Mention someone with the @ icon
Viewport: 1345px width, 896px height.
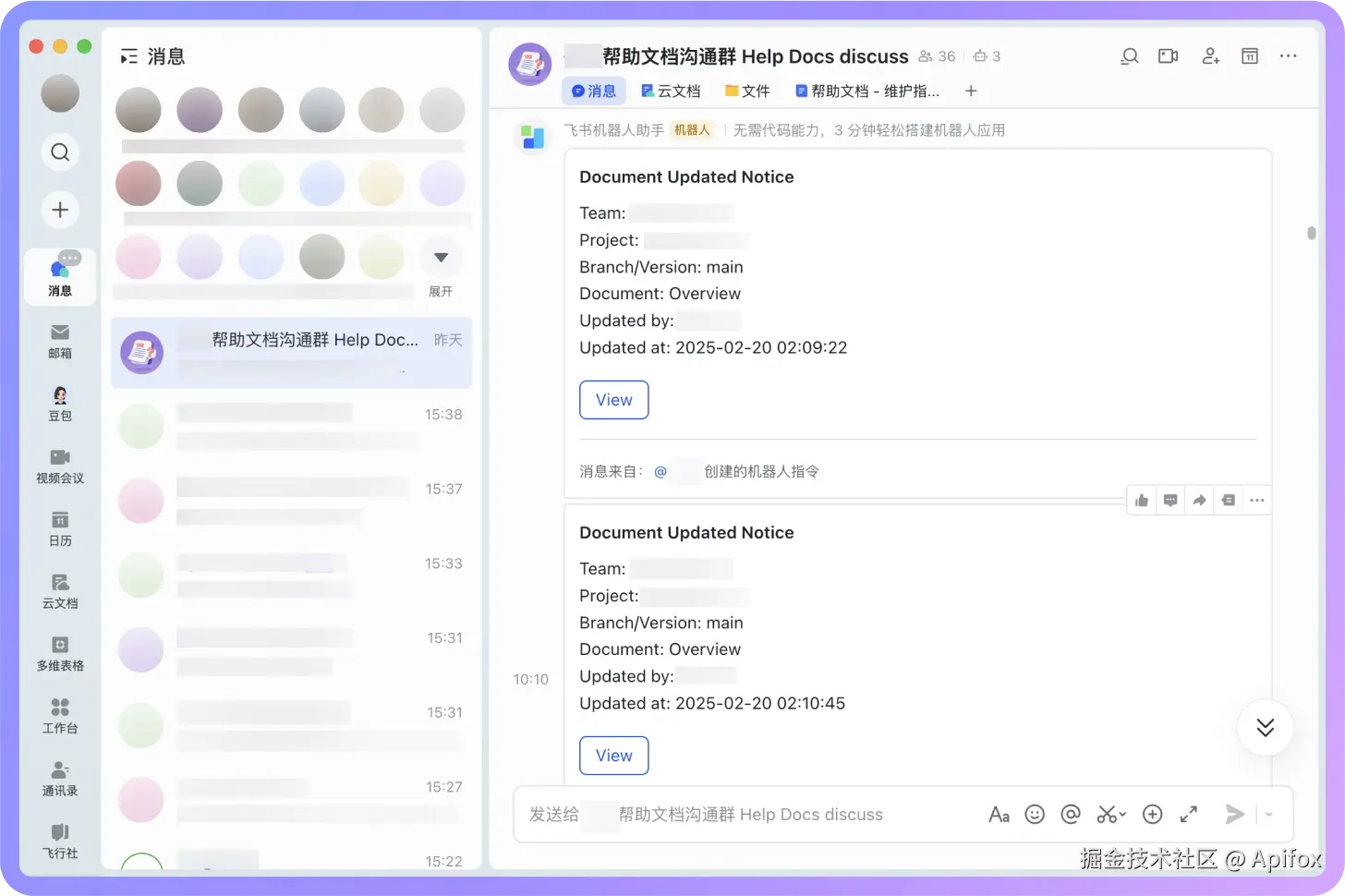point(1071,814)
